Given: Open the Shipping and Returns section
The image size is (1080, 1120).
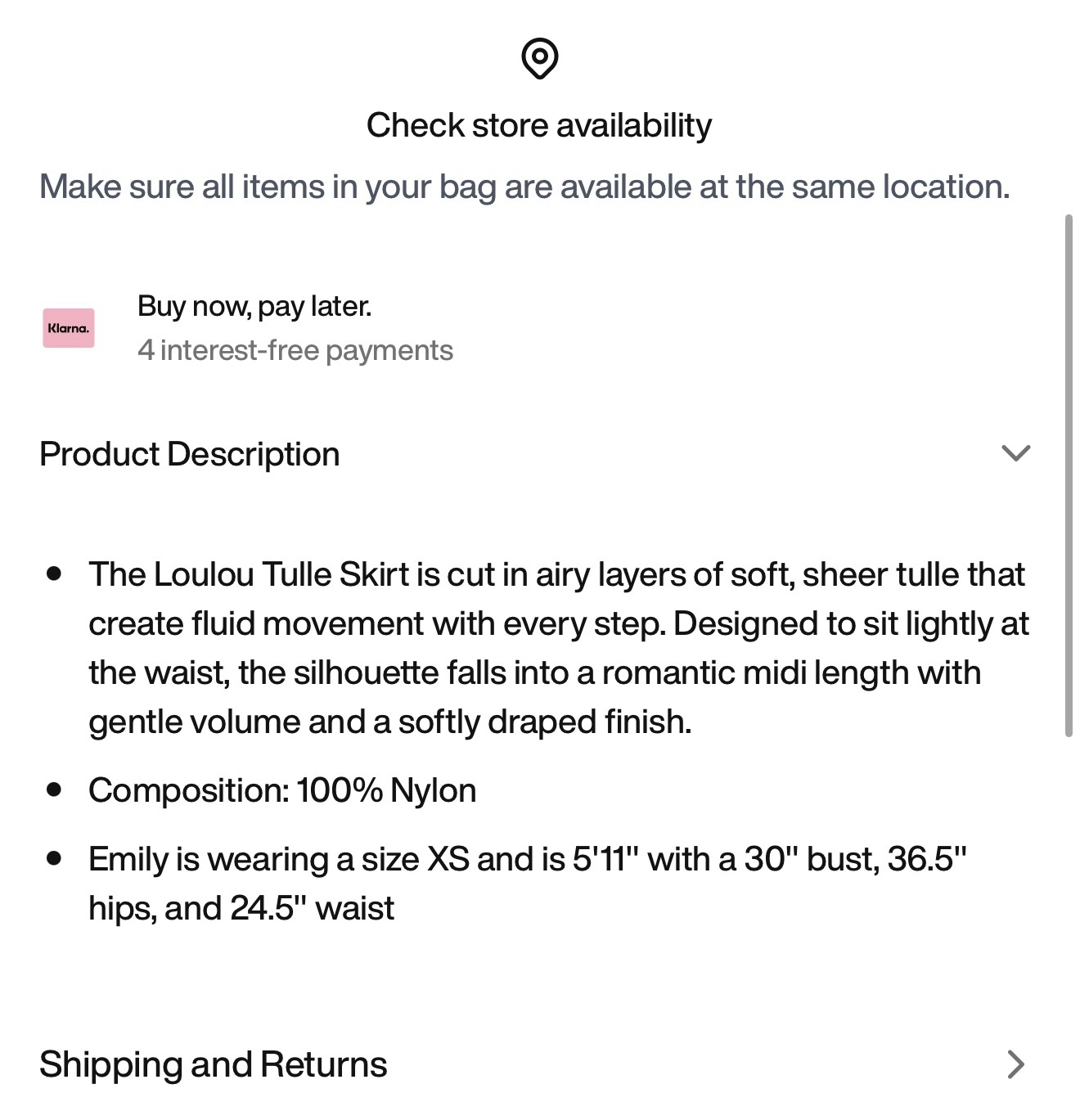Looking at the screenshot, I should click(214, 1064).
